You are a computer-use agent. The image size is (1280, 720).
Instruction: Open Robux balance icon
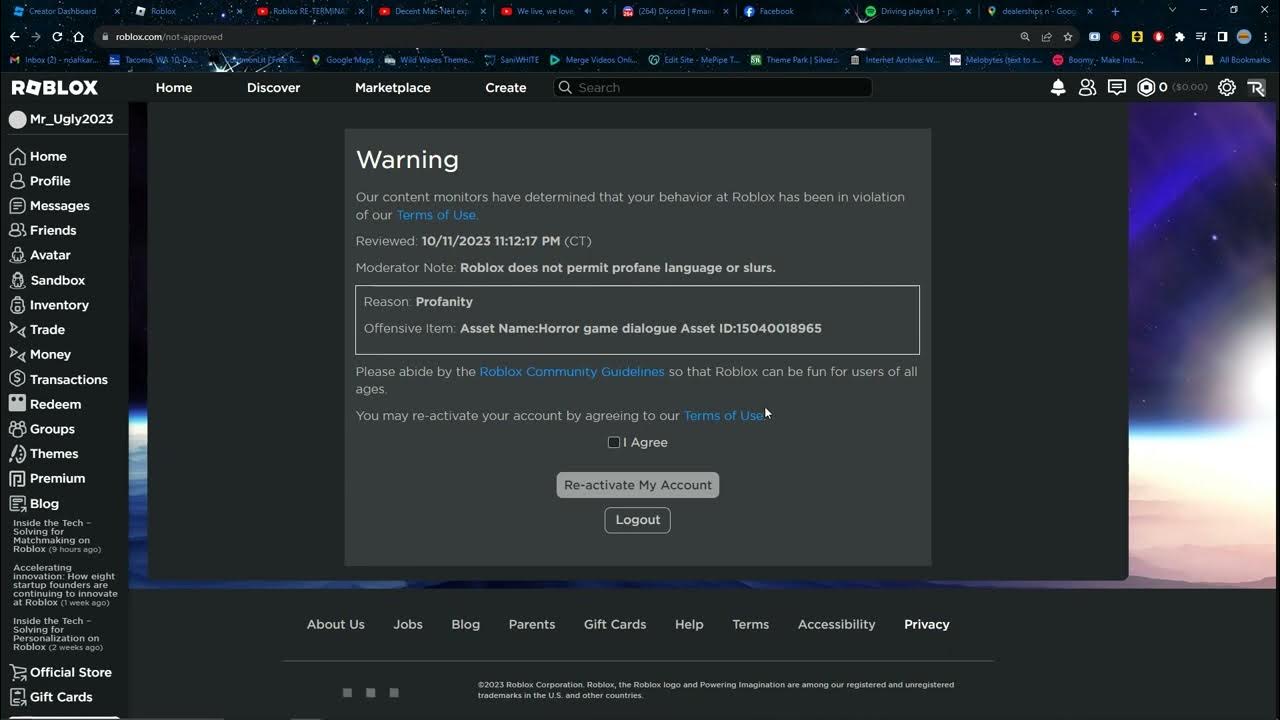click(1146, 88)
